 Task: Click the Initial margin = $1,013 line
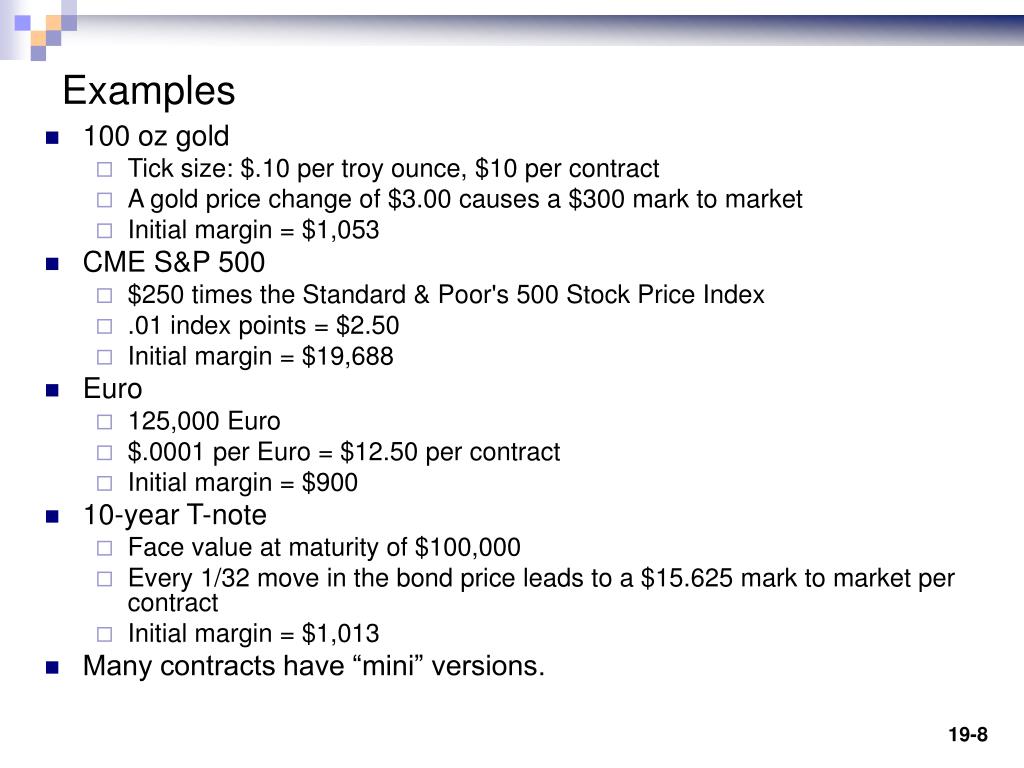(253, 633)
